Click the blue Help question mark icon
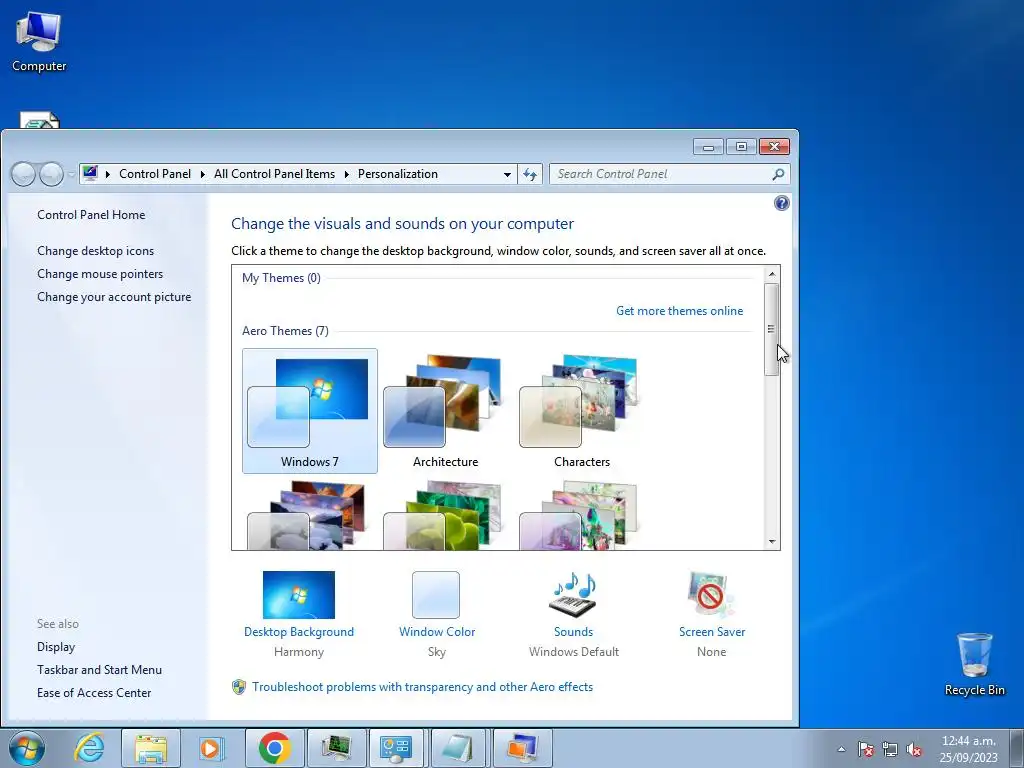 (x=781, y=203)
